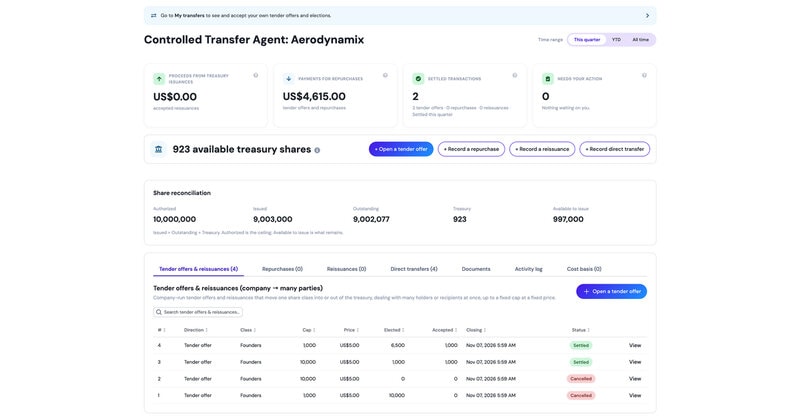This screenshot has width=800, height=419.
Task: Open the Tender offers & reissuances tab
Action: (x=198, y=269)
